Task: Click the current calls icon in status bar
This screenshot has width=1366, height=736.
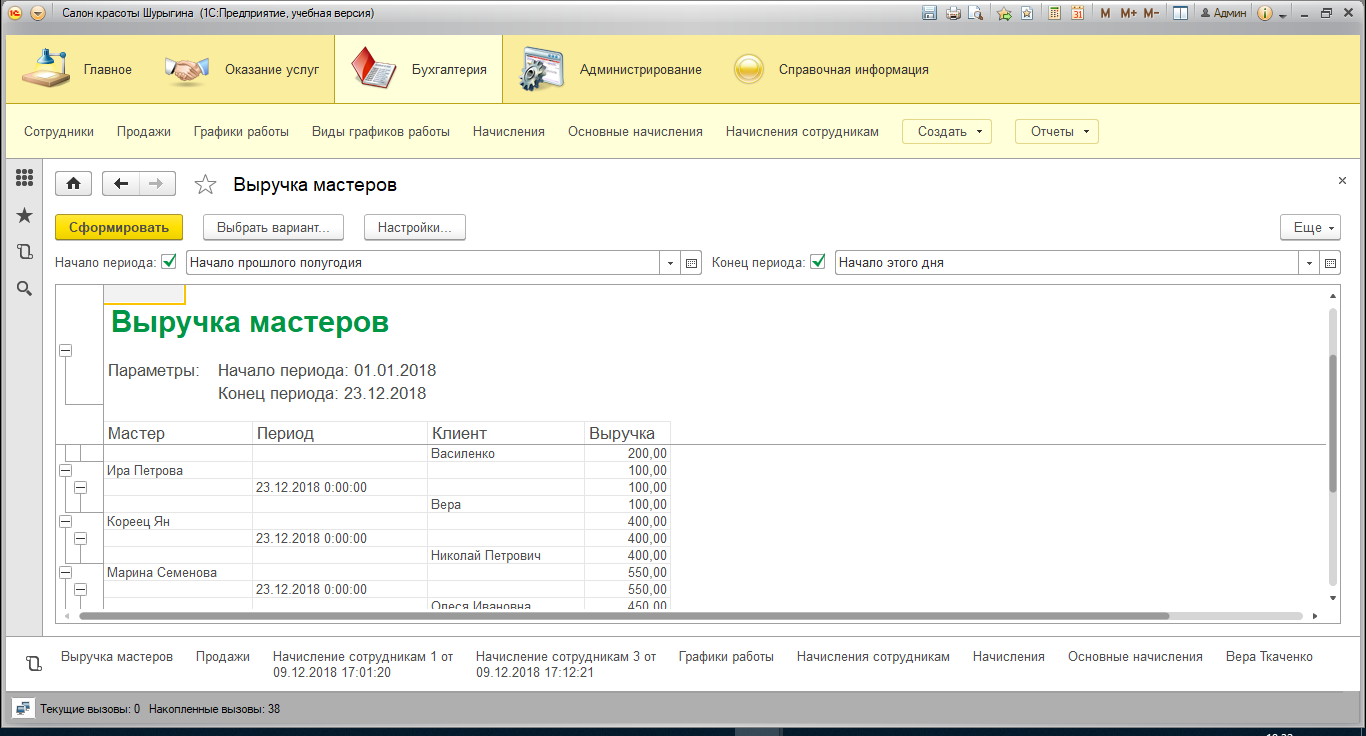Action: [x=23, y=709]
